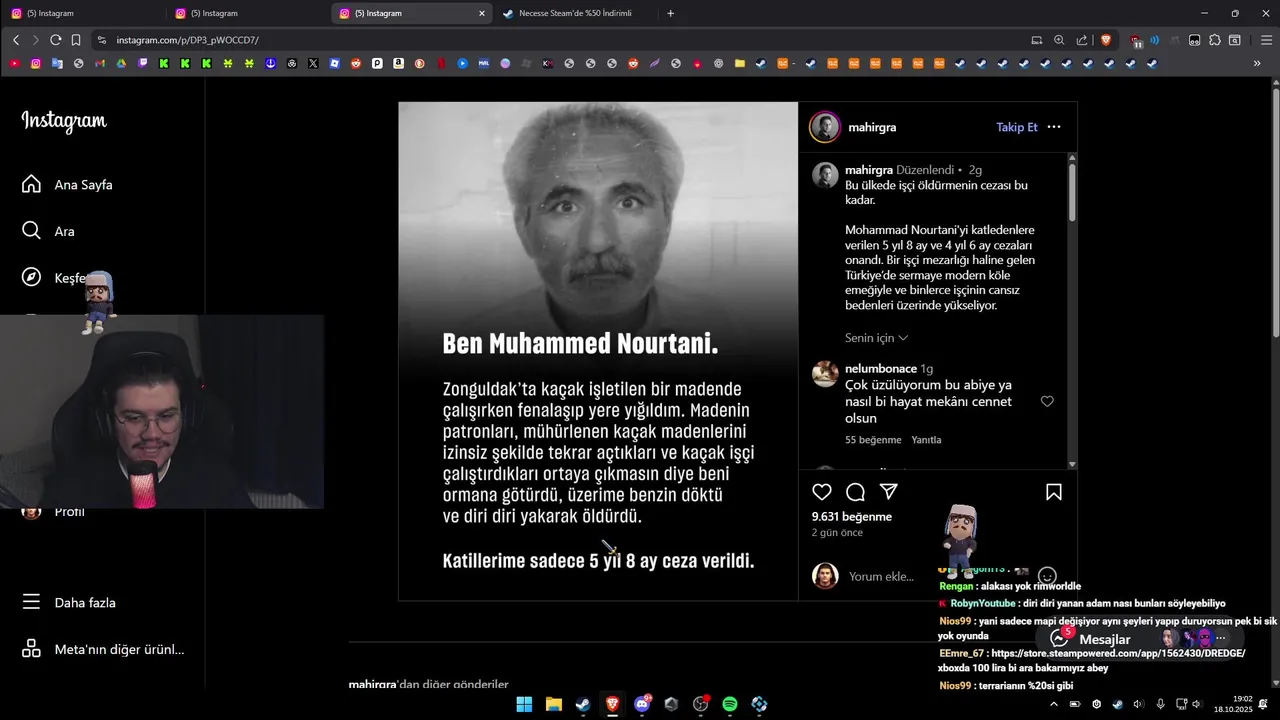This screenshot has width=1280, height=720.
Task: Open the Google Drive bookmark
Action: coord(121,63)
